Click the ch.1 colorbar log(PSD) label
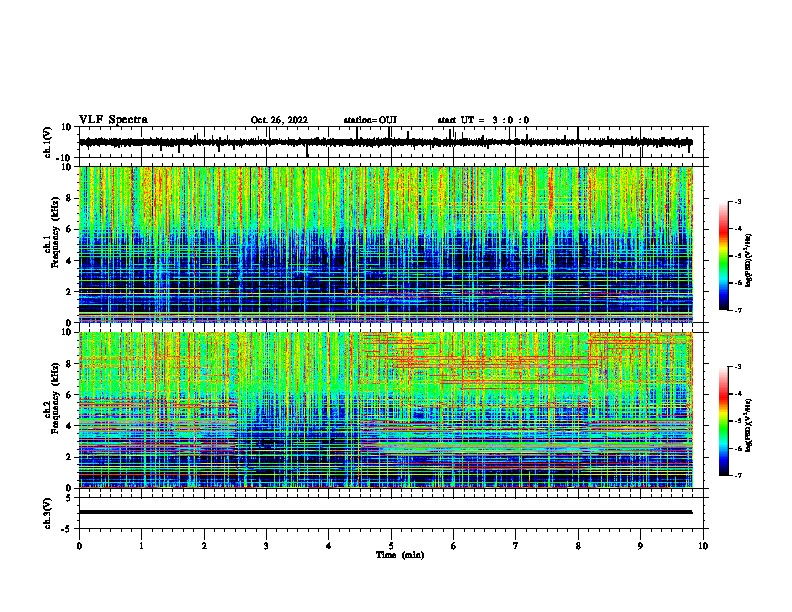This screenshot has height=612, width=792. point(748,260)
